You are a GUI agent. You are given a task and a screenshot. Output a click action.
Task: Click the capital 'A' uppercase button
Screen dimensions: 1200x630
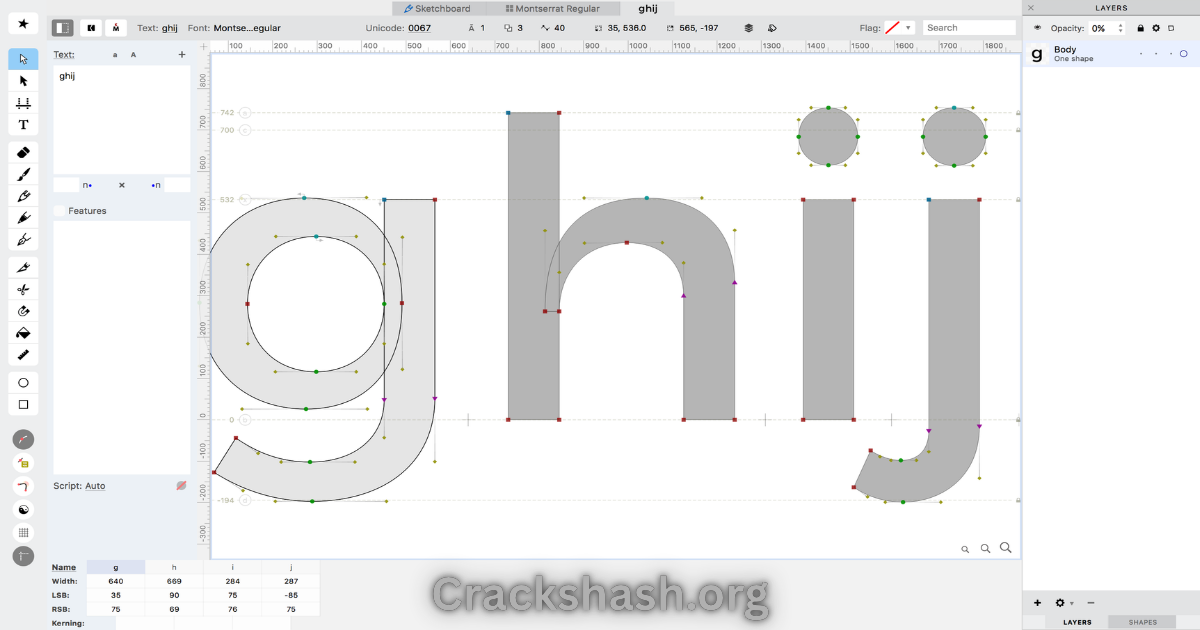[134, 55]
